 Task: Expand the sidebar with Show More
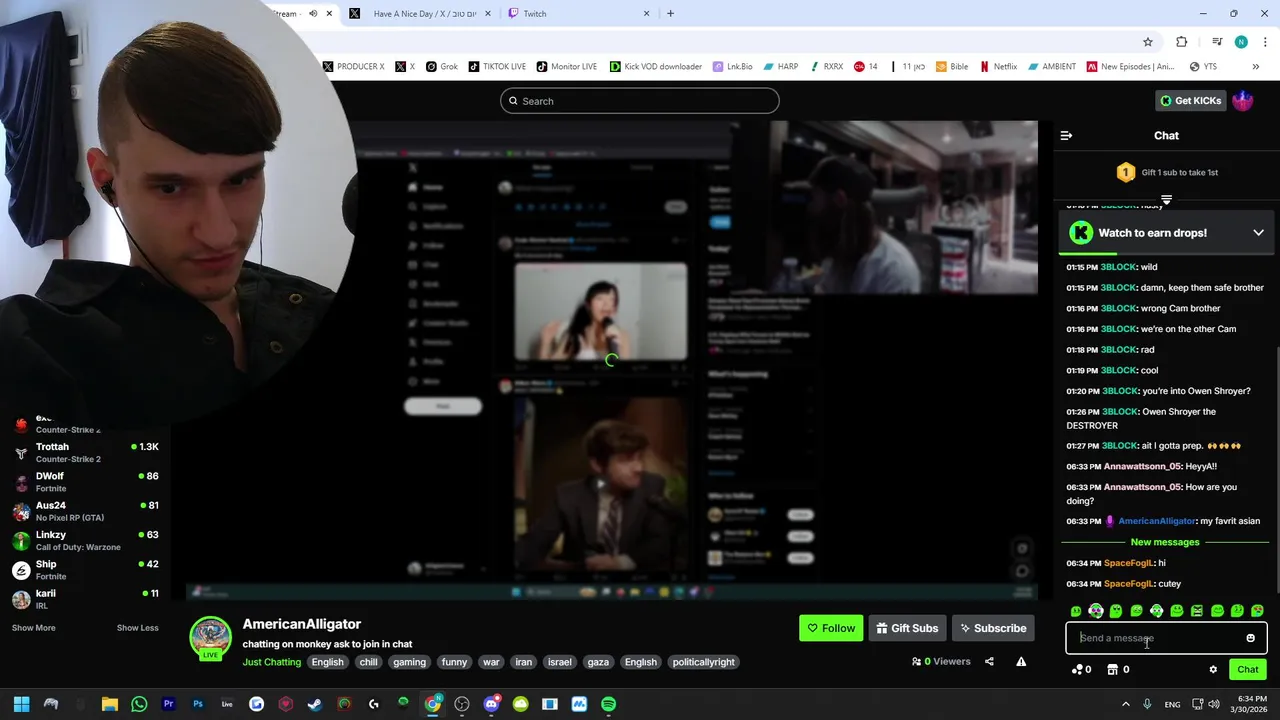33,628
